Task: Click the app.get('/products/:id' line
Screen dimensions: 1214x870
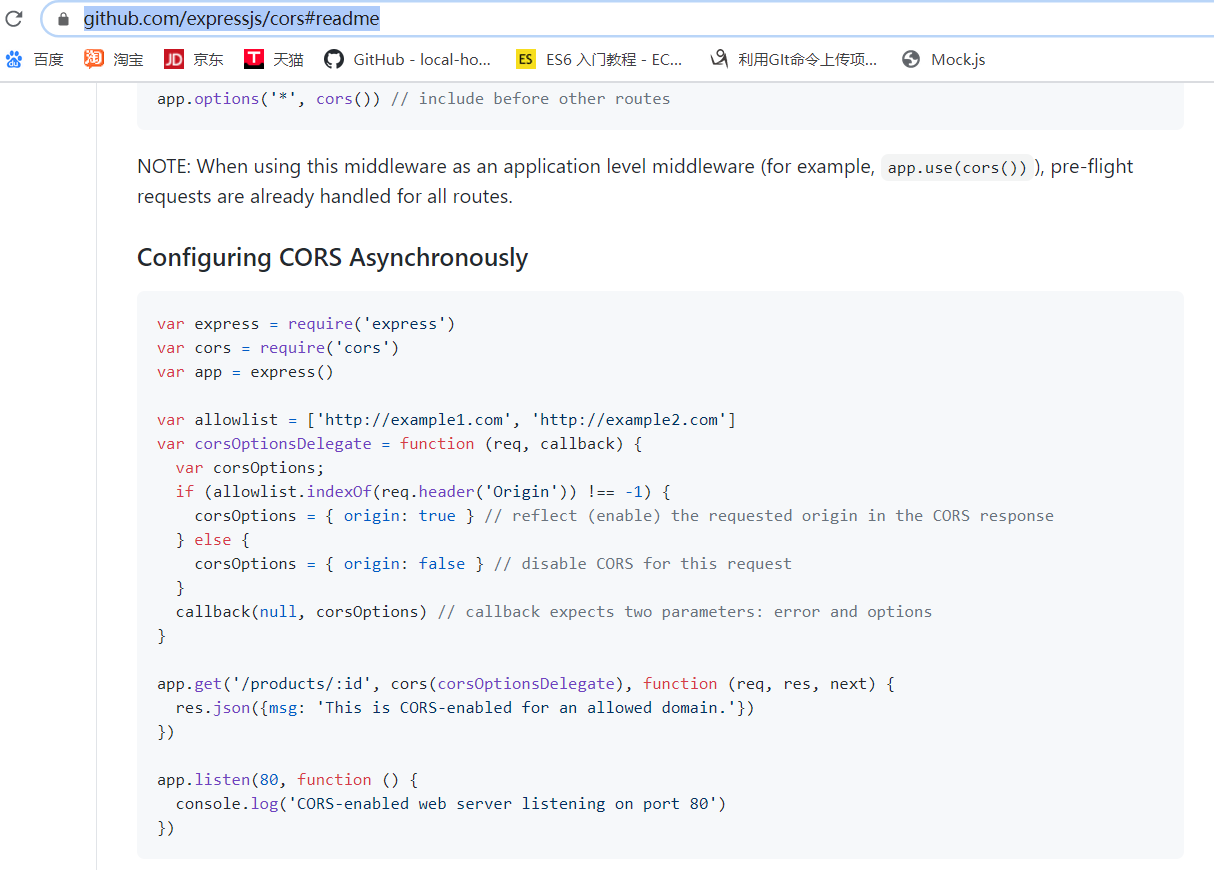Action: tap(526, 684)
